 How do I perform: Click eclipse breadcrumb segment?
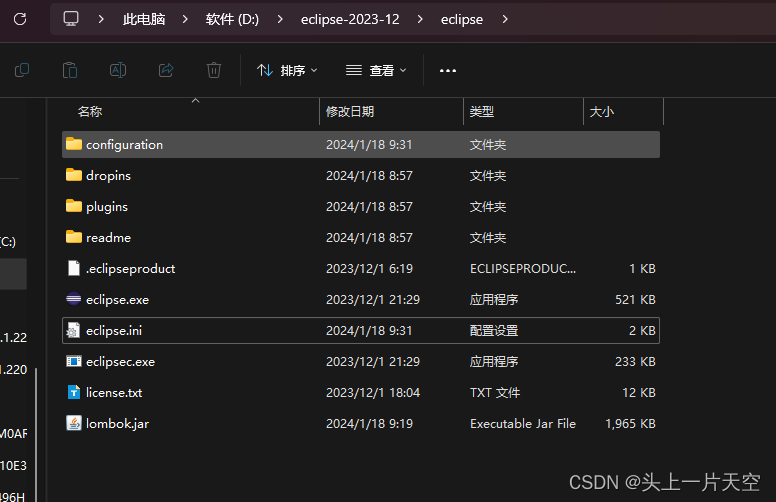[x=462, y=19]
